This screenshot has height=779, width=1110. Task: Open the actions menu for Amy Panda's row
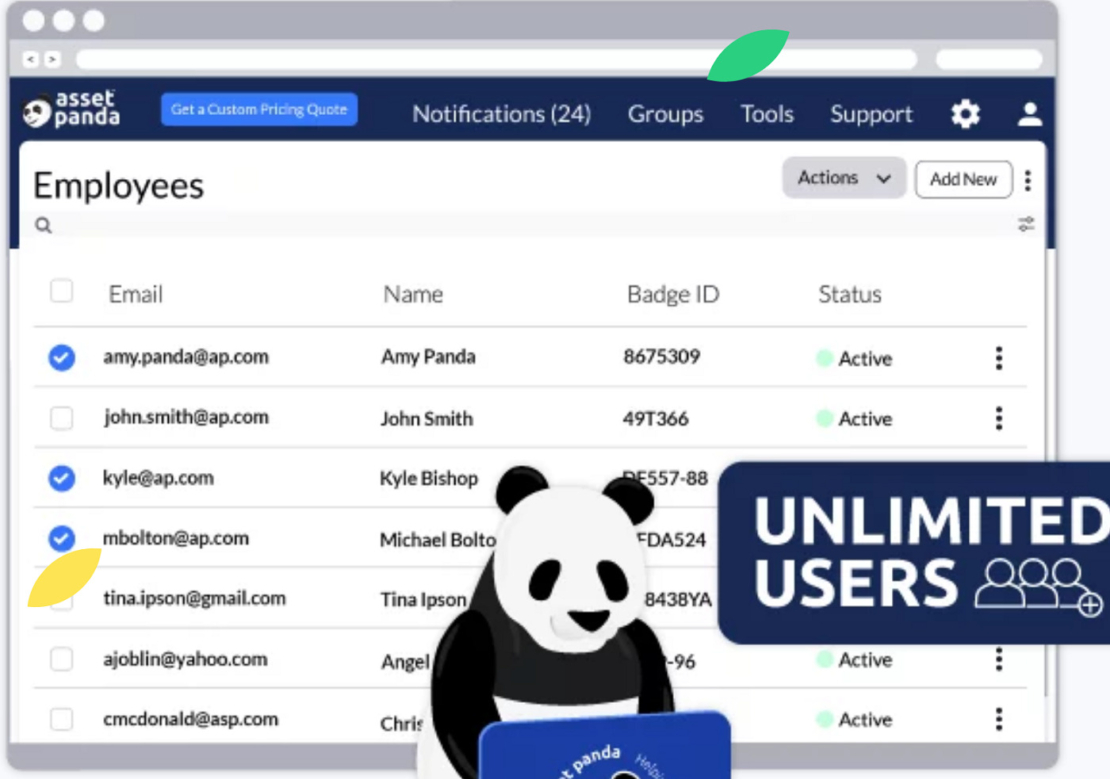(x=998, y=358)
